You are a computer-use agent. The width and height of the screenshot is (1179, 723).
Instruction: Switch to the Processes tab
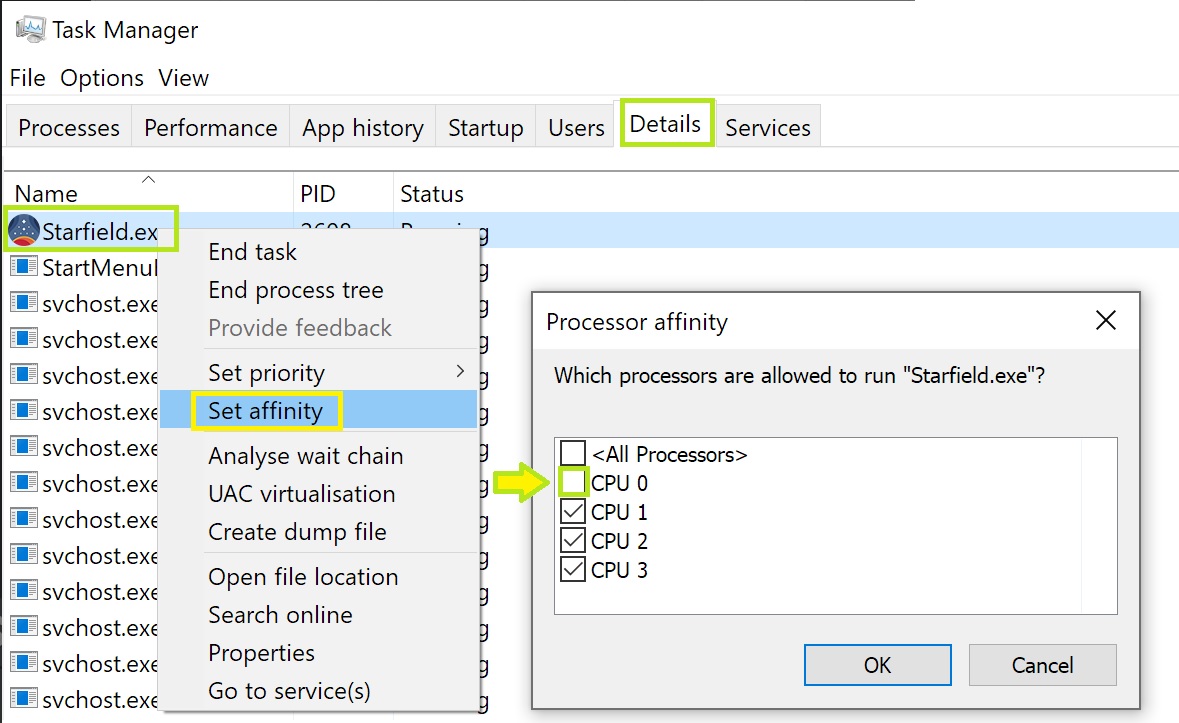(69, 127)
